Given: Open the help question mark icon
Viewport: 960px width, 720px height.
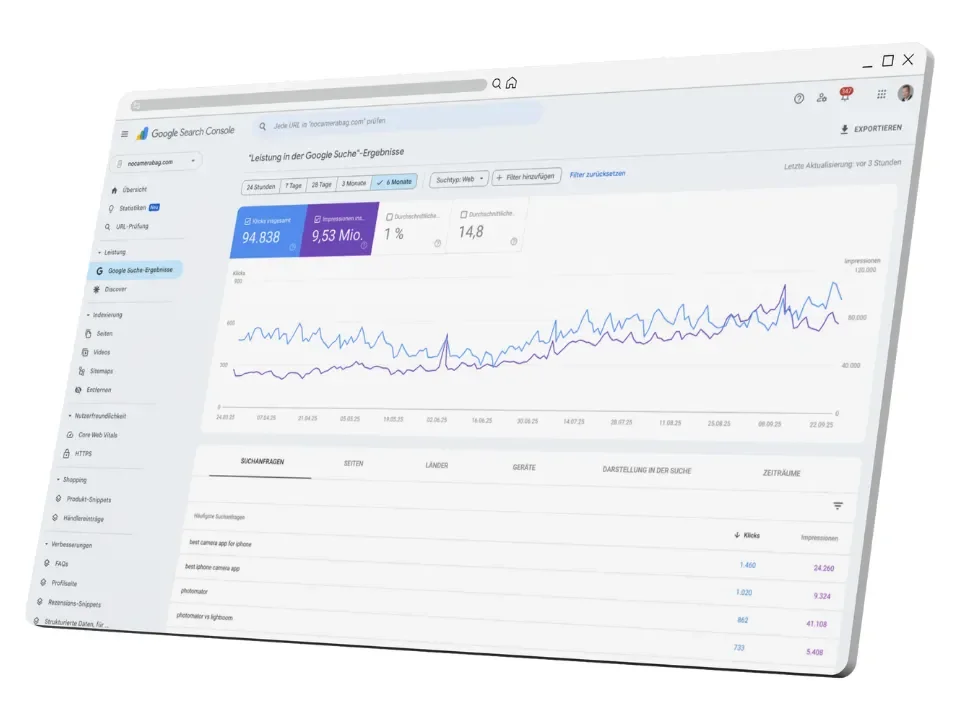Looking at the screenshot, I should 798,99.
